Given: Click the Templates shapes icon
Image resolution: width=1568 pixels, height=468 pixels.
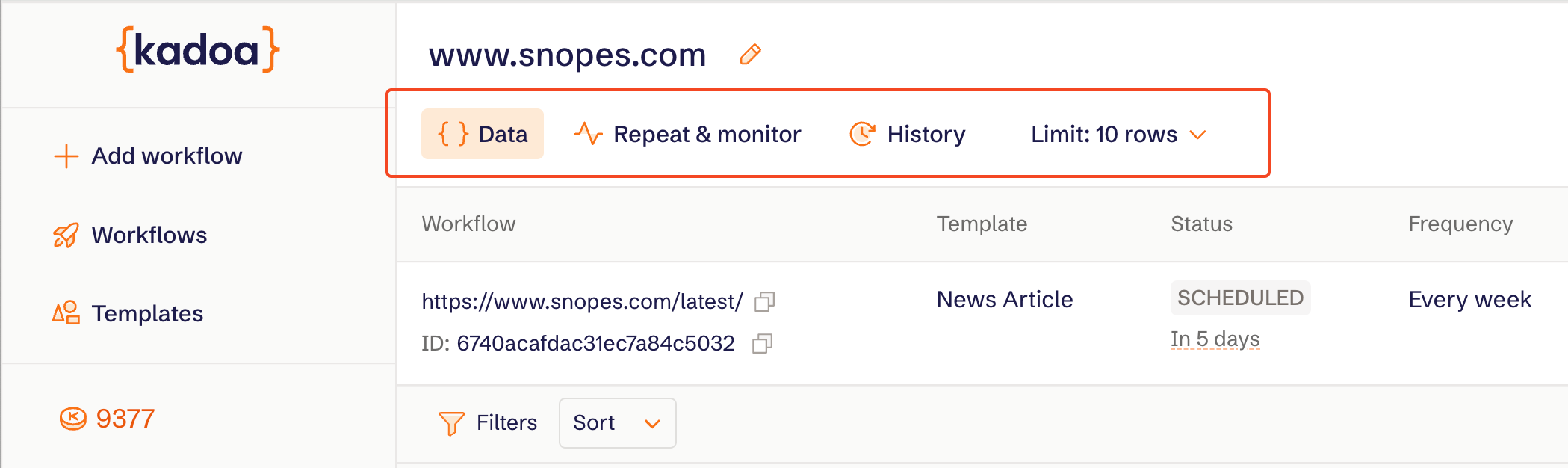Looking at the screenshot, I should [x=66, y=313].
